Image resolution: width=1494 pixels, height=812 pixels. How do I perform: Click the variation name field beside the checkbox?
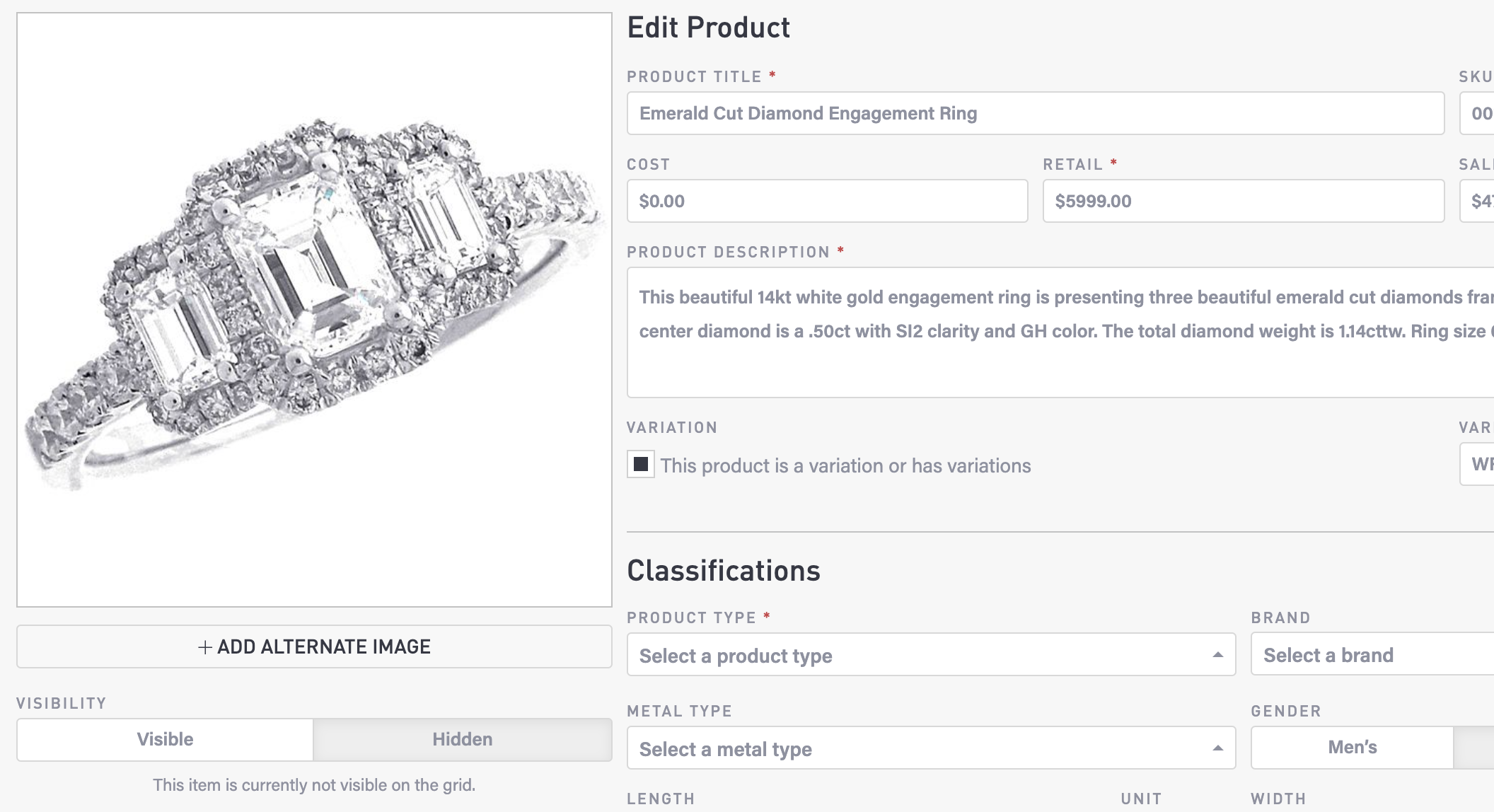click(1478, 464)
